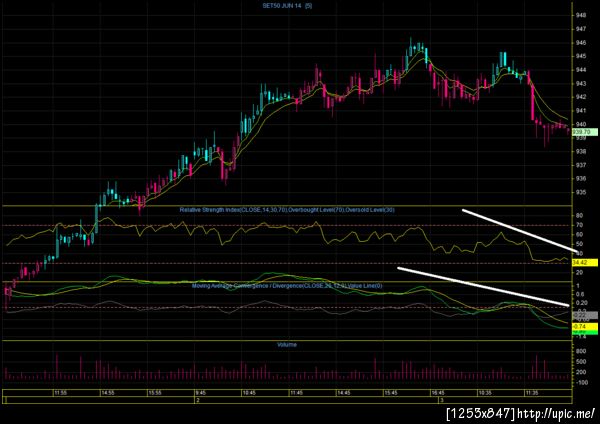Select the 9:45 time axis marker
This screenshot has width=600, height=424.
coord(201,393)
